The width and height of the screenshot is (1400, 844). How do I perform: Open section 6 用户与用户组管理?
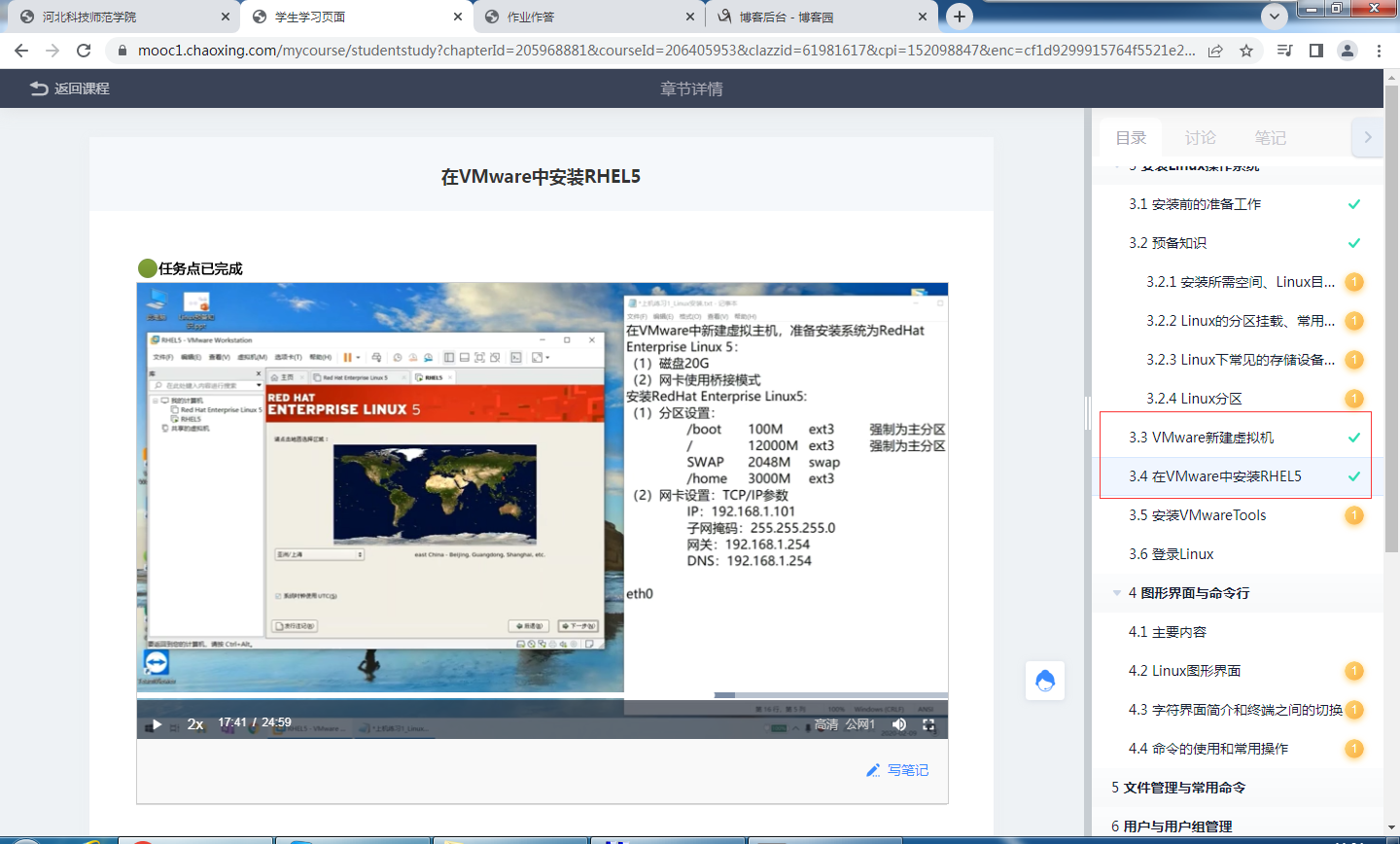click(x=1172, y=826)
